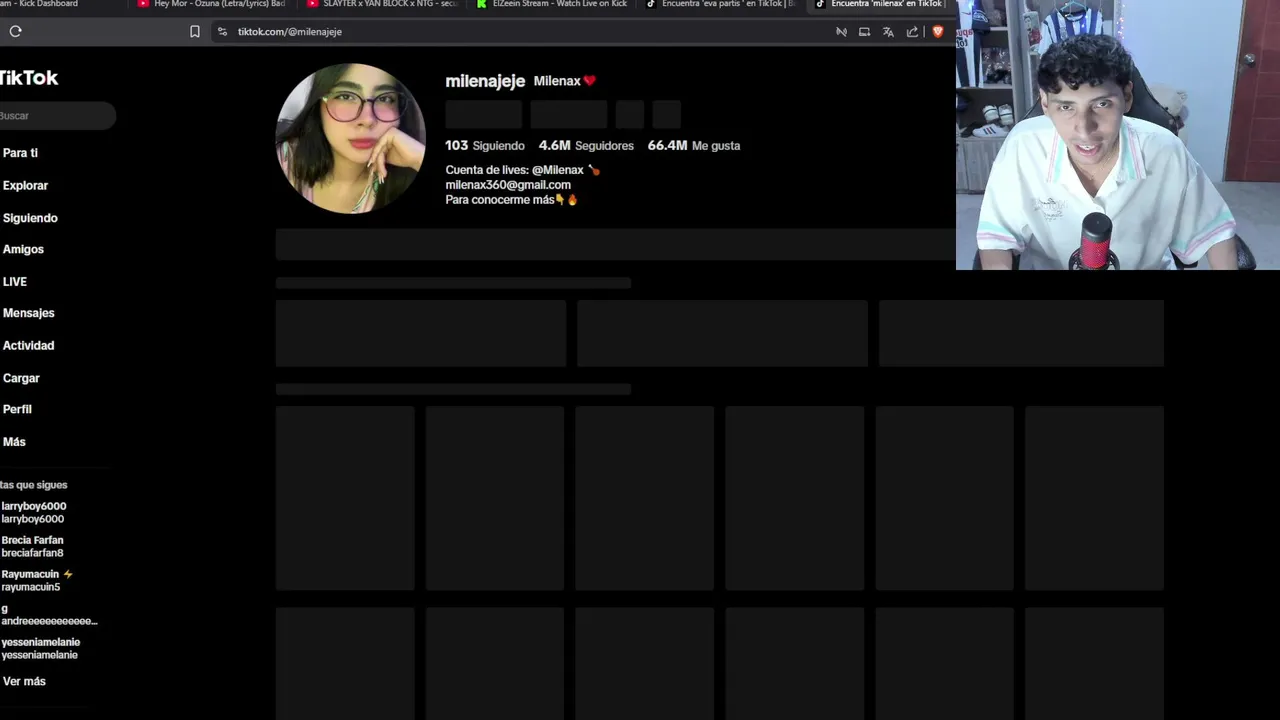Open the Cargar upload page
This screenshot has height=720, width=1280.
pyautogui.click(x=21, y=378)
